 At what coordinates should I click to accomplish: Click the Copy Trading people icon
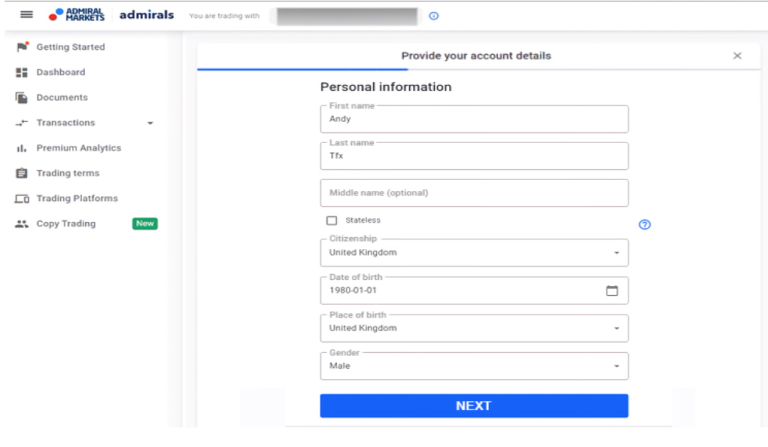[x=22, y=224]
